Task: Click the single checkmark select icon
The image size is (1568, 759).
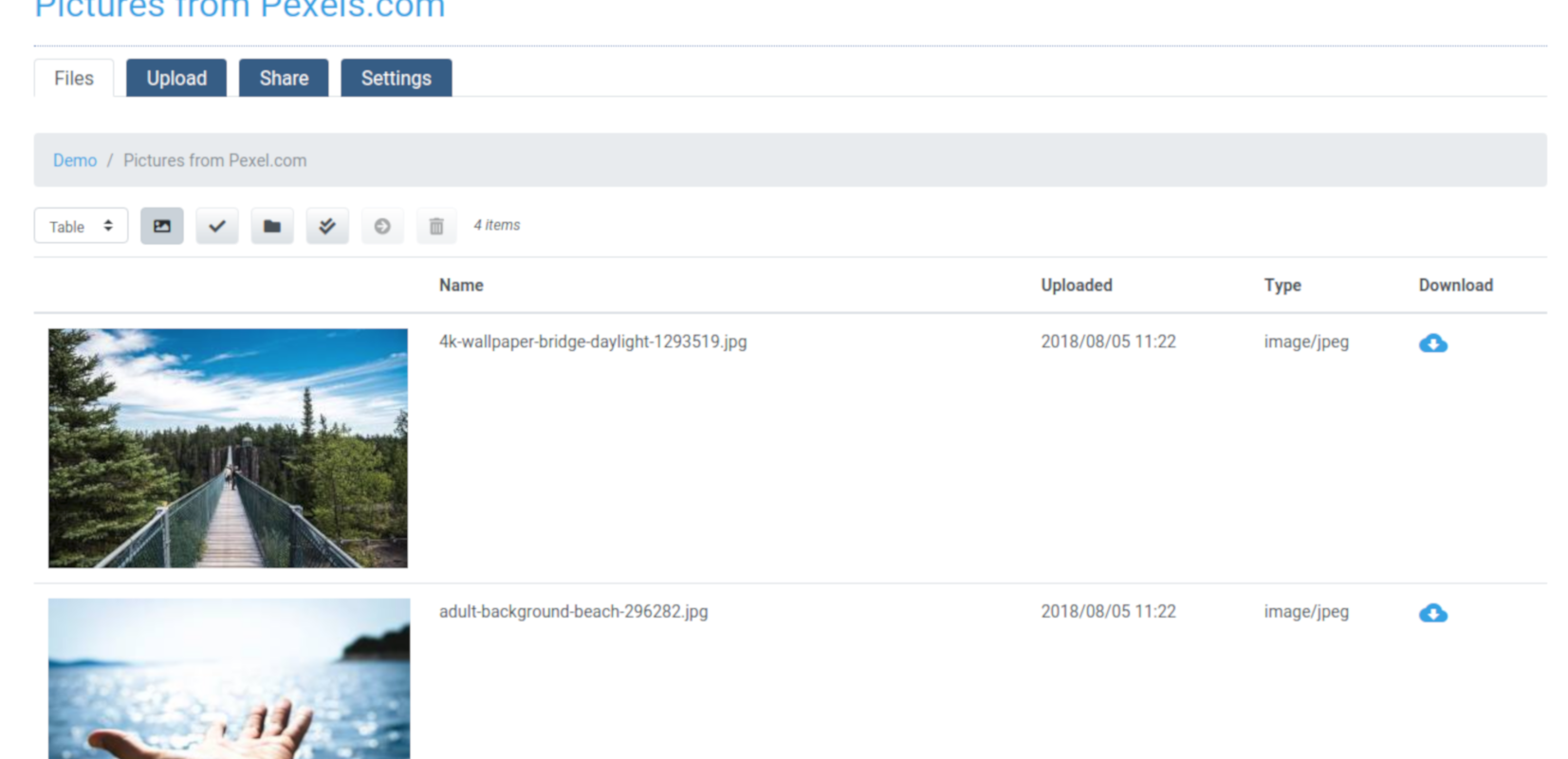Action: coord(217,226)
